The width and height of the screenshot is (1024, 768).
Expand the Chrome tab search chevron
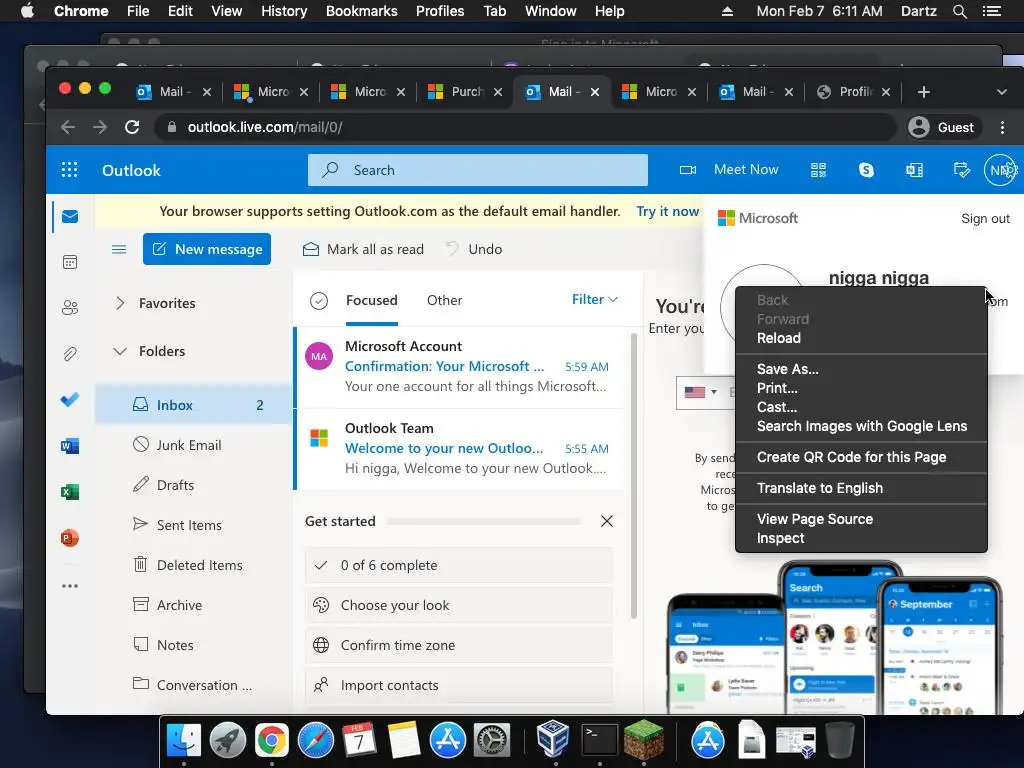(1002, 92)
